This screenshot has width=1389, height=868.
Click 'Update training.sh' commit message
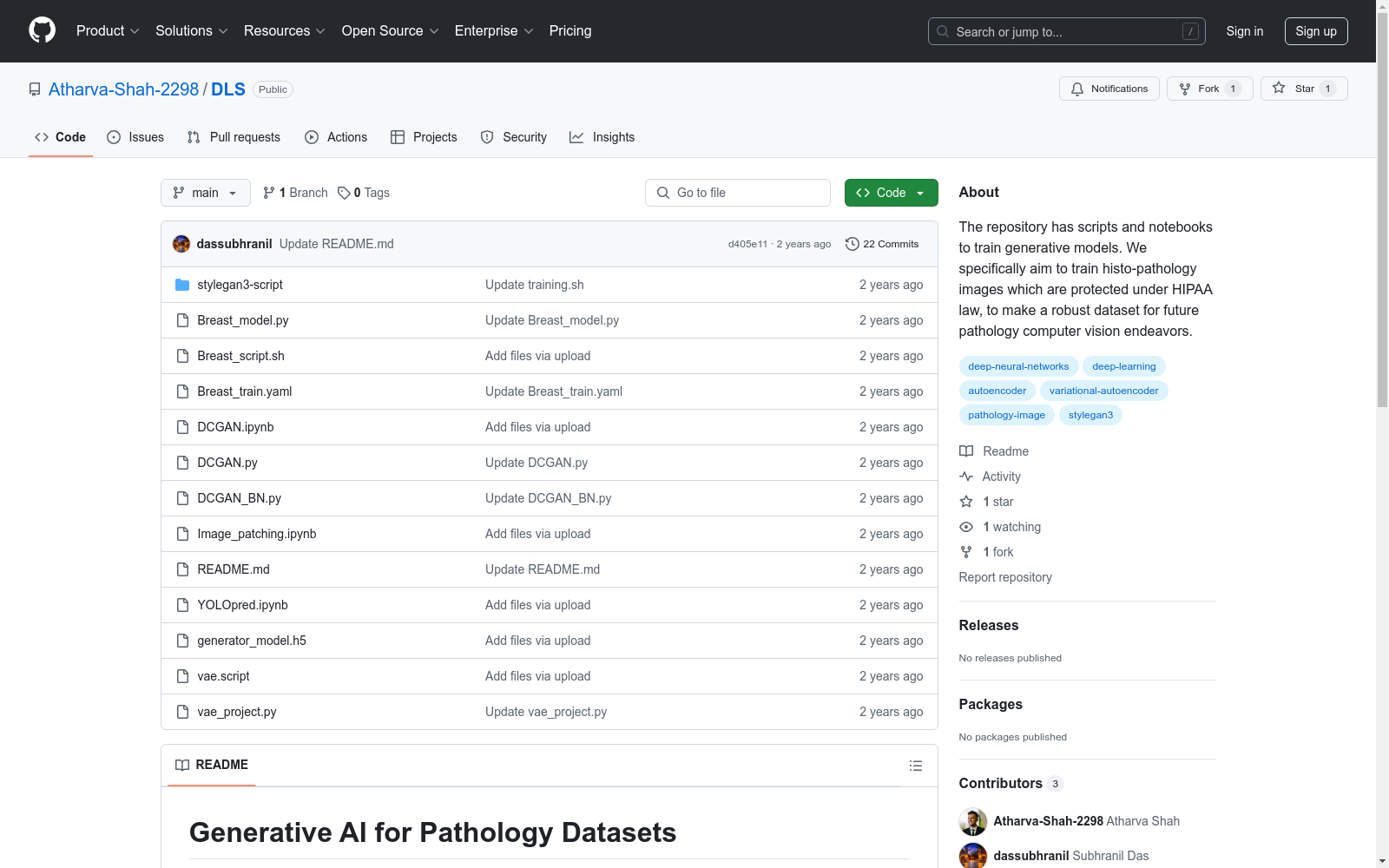[534, 285]
